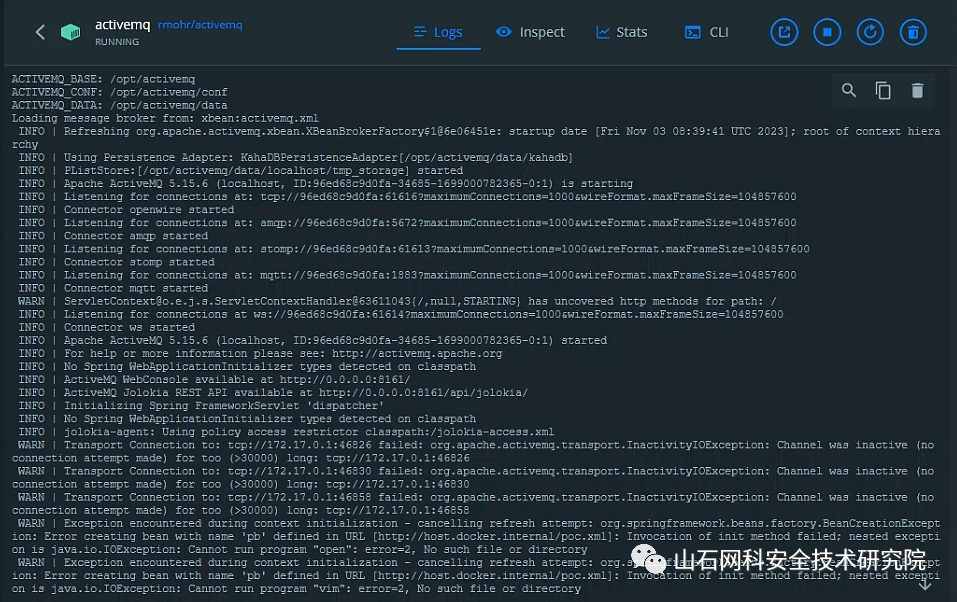This screenshot has height=602, width=957.
Task: Switch to the Logs tab
Action: (x=438, y=32)
